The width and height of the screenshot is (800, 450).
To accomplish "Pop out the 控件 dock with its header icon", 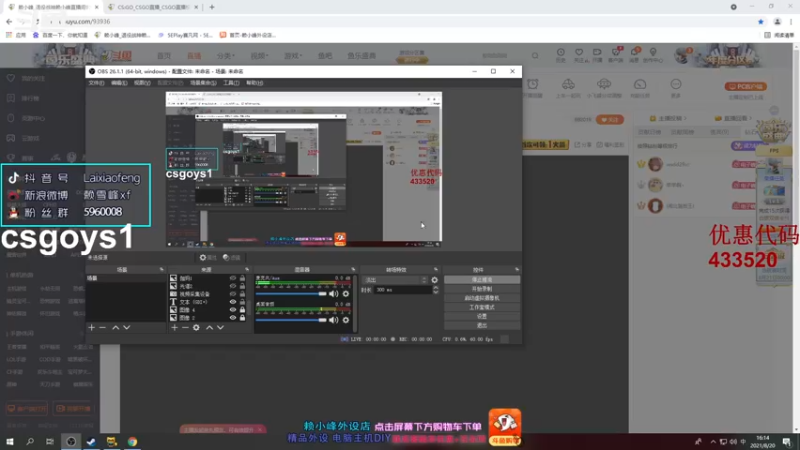I will (x=517, y=269).
